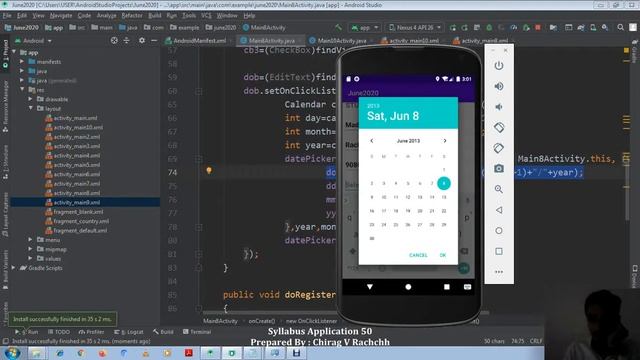Screen dimensions: 640x360
Task: Expand the drawable folder
Action: pyautogui.click(x=31, y=99)
